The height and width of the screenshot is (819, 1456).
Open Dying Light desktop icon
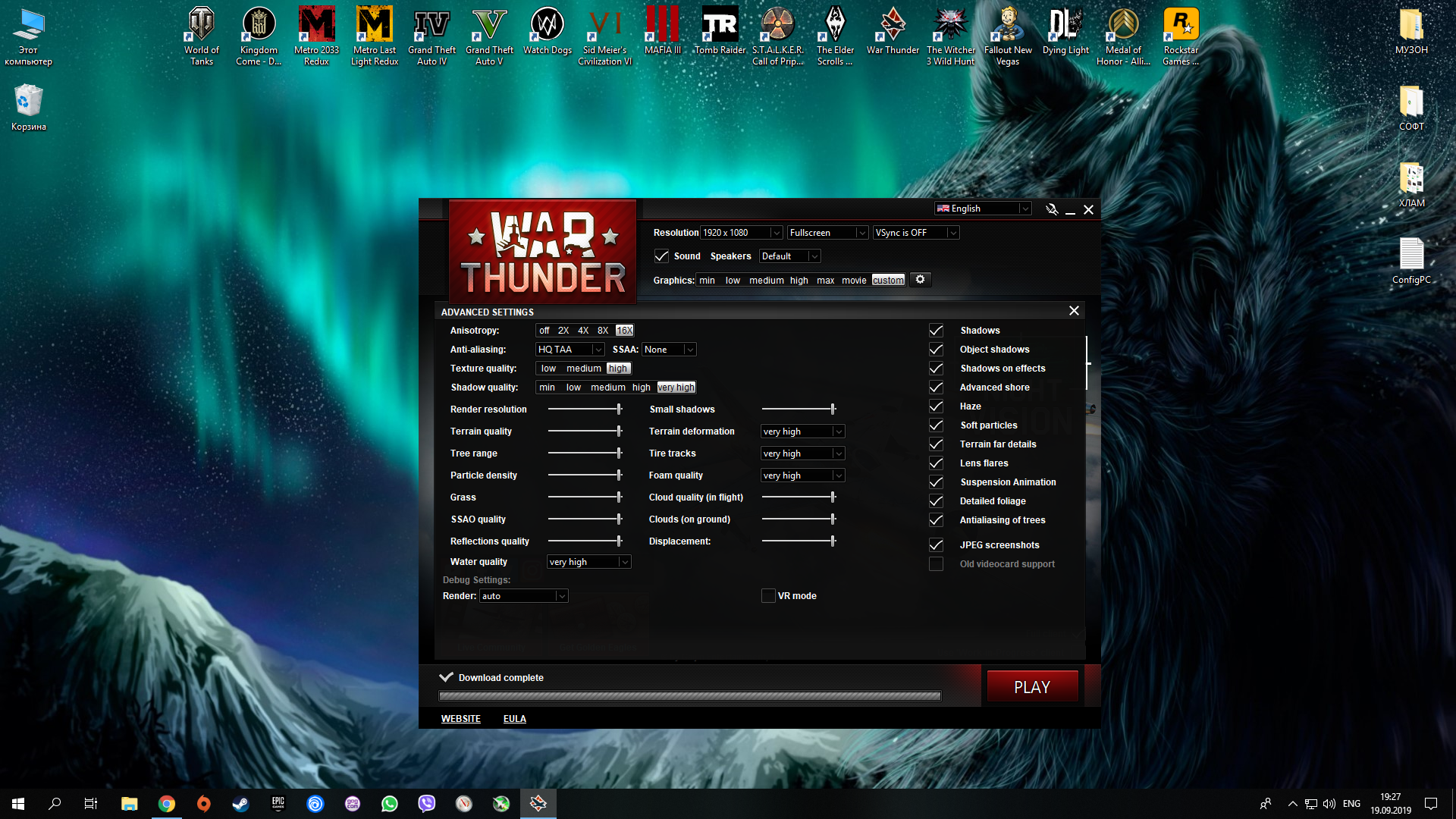tap(1065, 30)
